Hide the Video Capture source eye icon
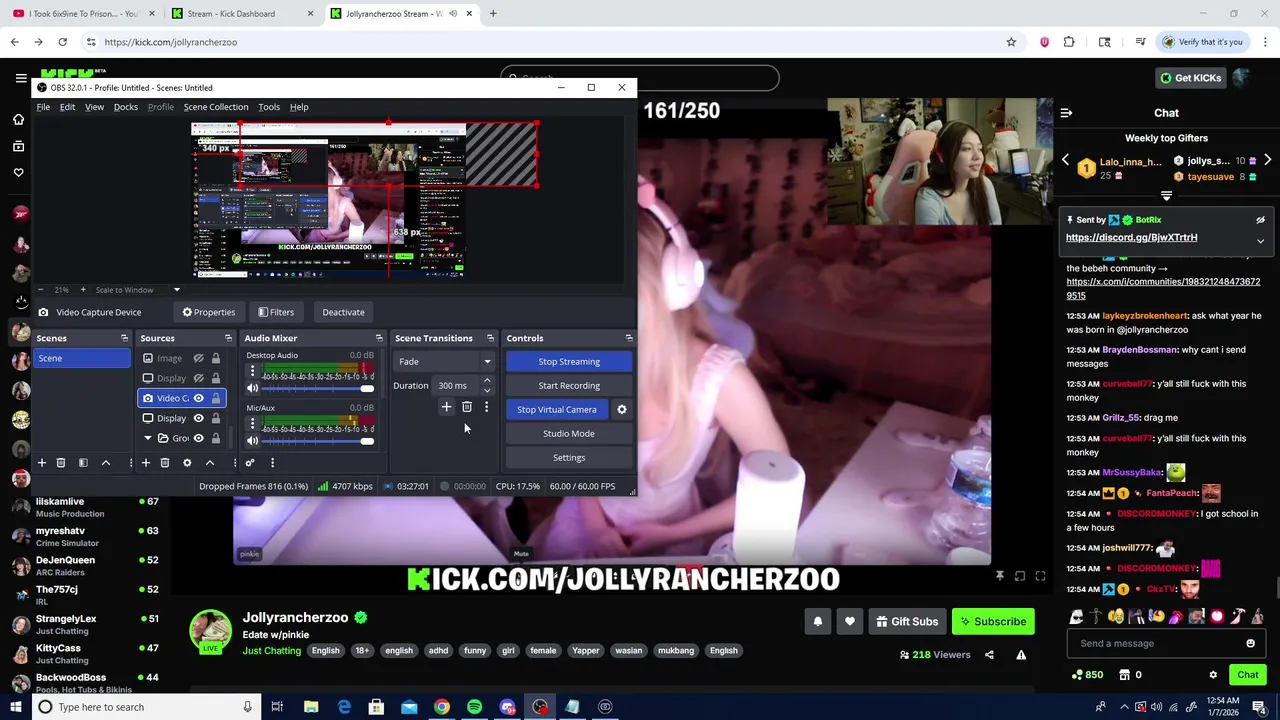The image size is (1280, 720). click(198, 398)
